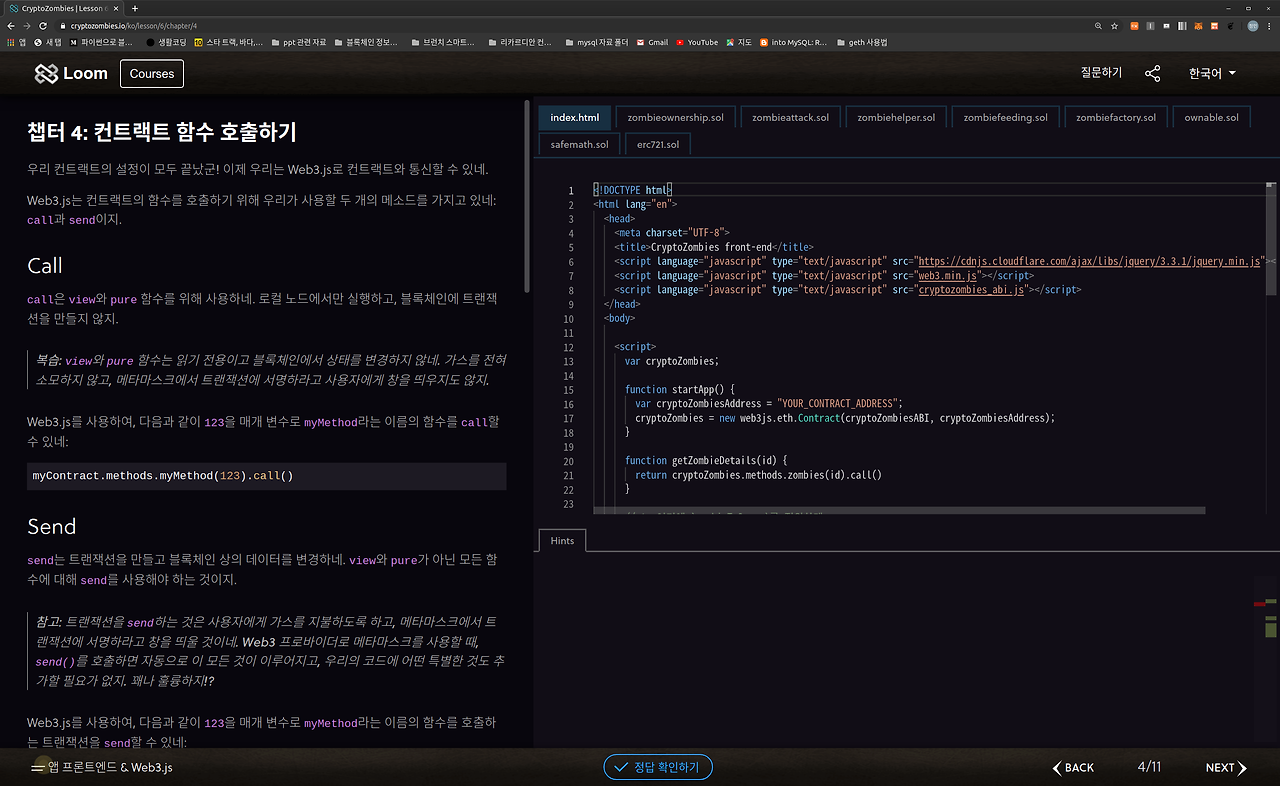Click the myContract.methods.myMethod(123).call() code block

point(267,476)
